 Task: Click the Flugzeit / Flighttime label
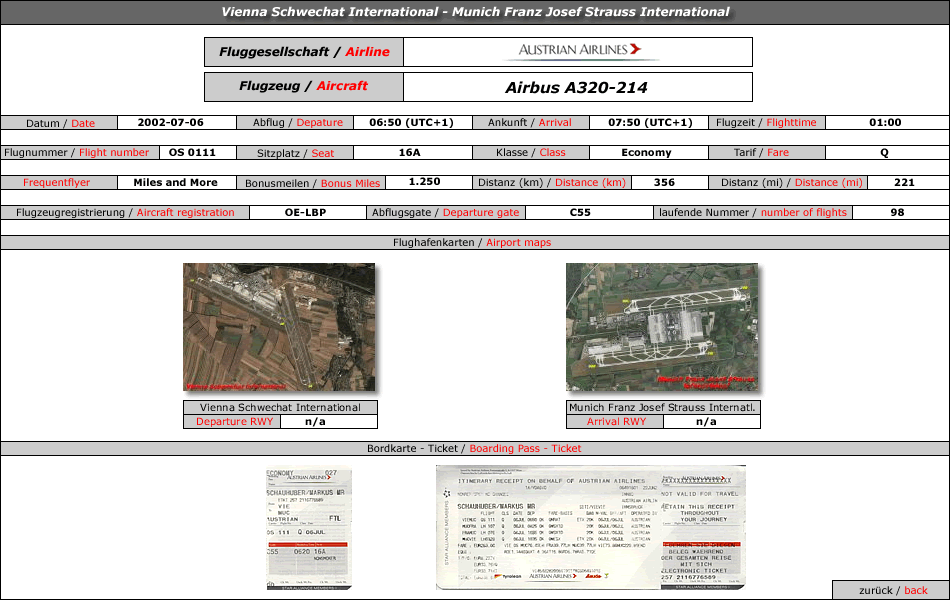tap(766, 122)
